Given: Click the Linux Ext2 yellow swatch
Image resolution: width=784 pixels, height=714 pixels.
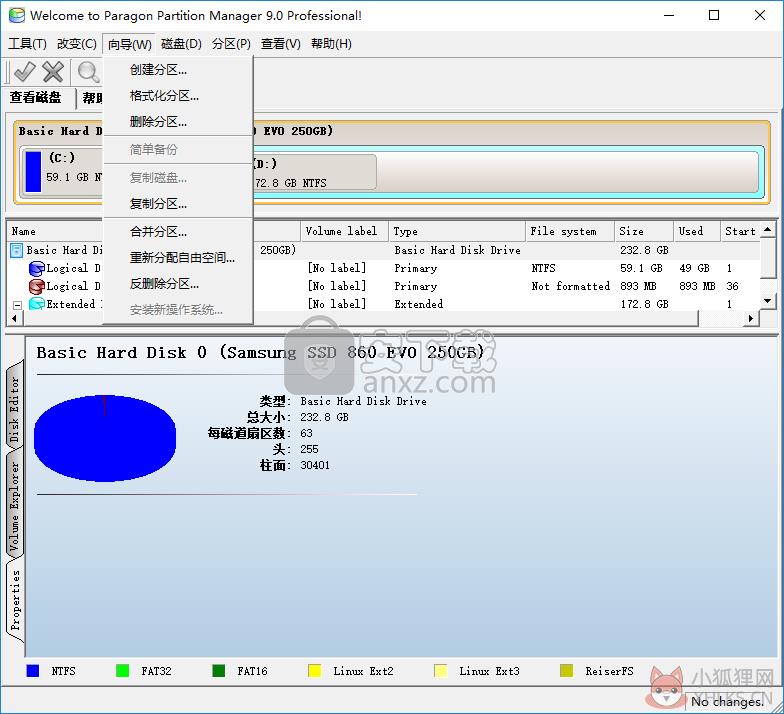Looking at the screenshot, I should click(314, 670).
